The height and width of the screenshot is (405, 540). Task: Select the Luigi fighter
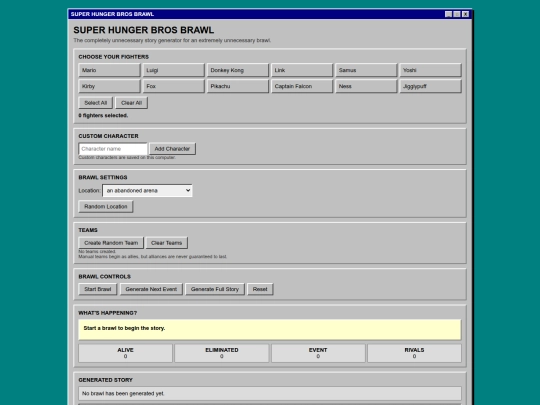[x=174, y=70]
